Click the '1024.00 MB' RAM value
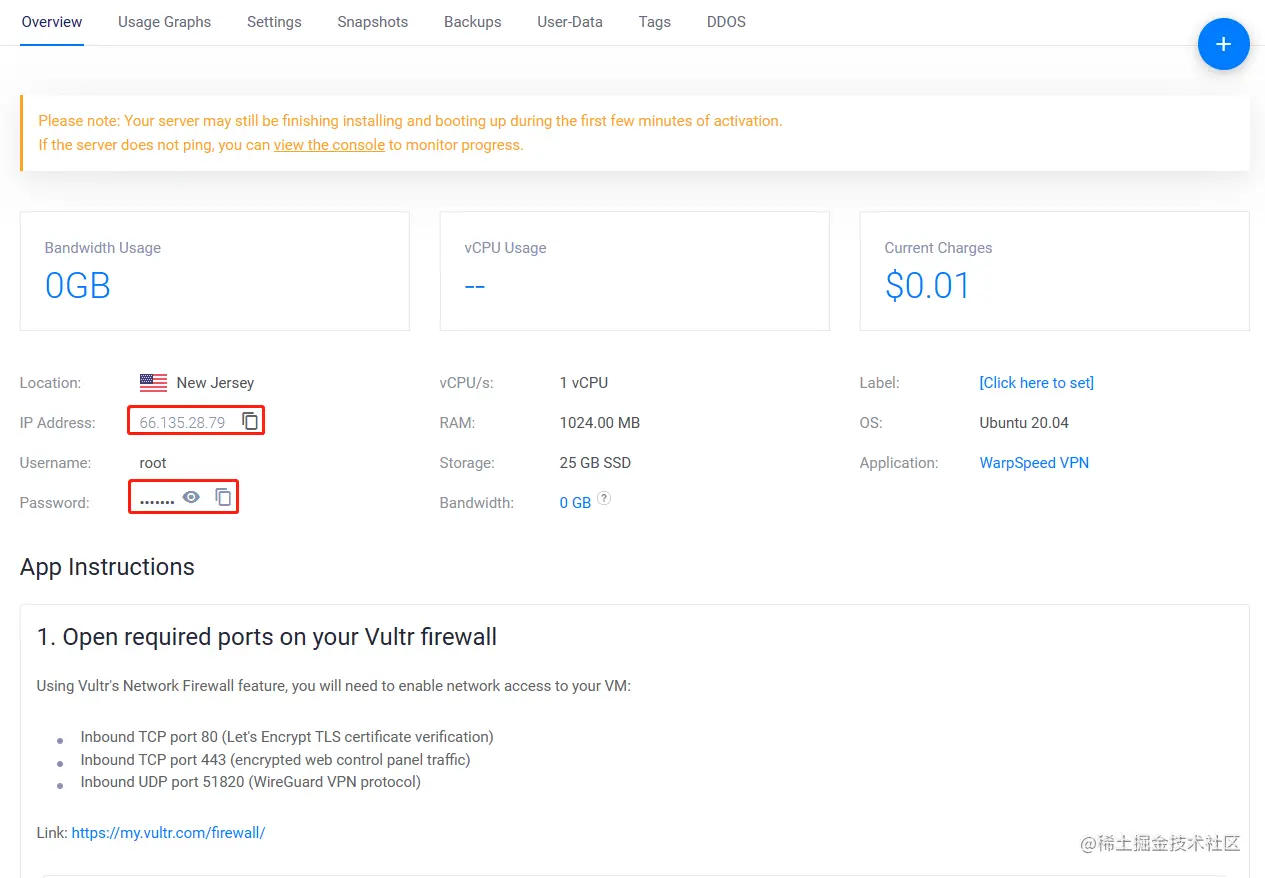 pyautogui.click(x=600, y=423)
